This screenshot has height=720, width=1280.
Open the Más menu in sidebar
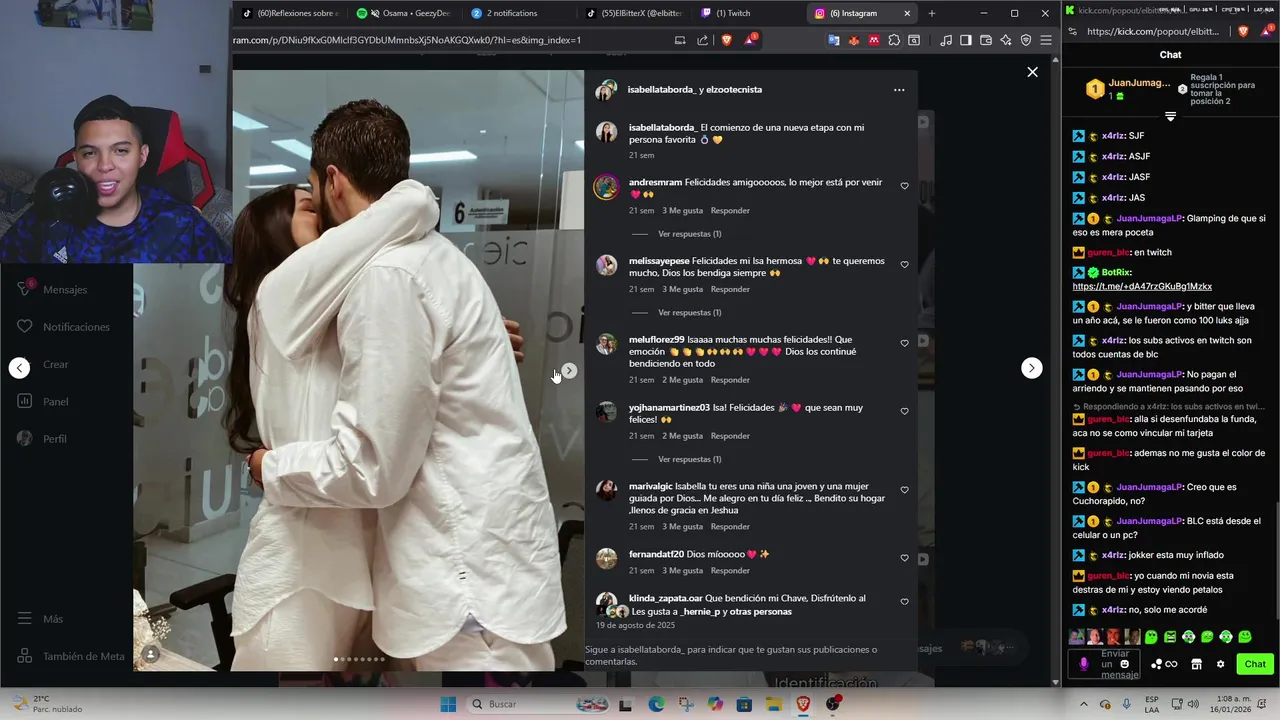41,619
